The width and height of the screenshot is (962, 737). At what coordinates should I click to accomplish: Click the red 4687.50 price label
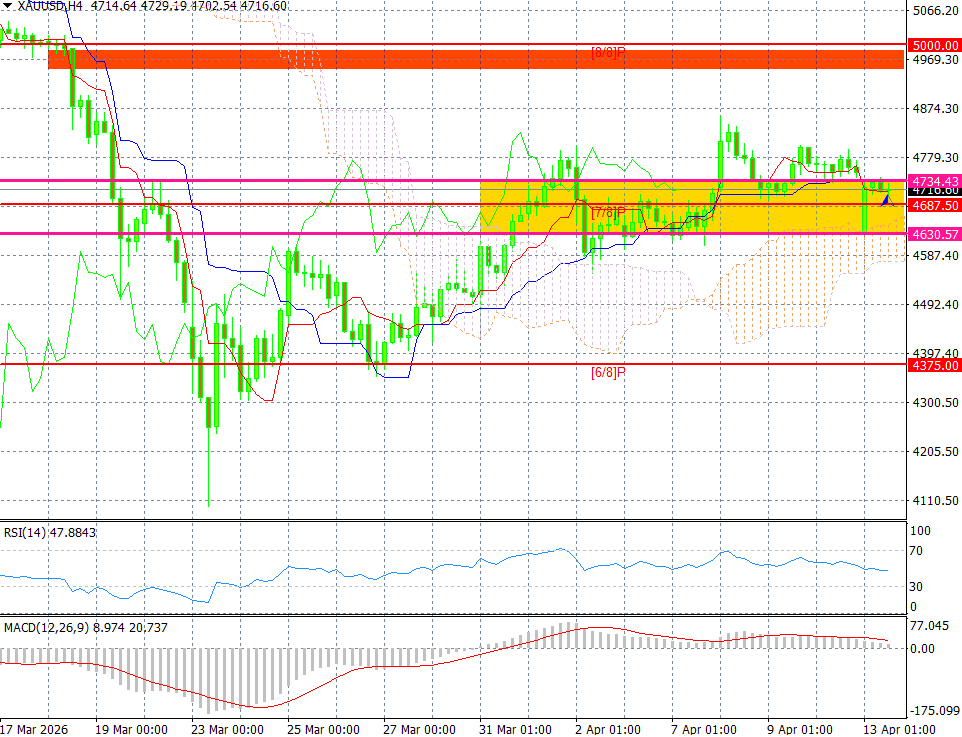[x=935, y=206]
